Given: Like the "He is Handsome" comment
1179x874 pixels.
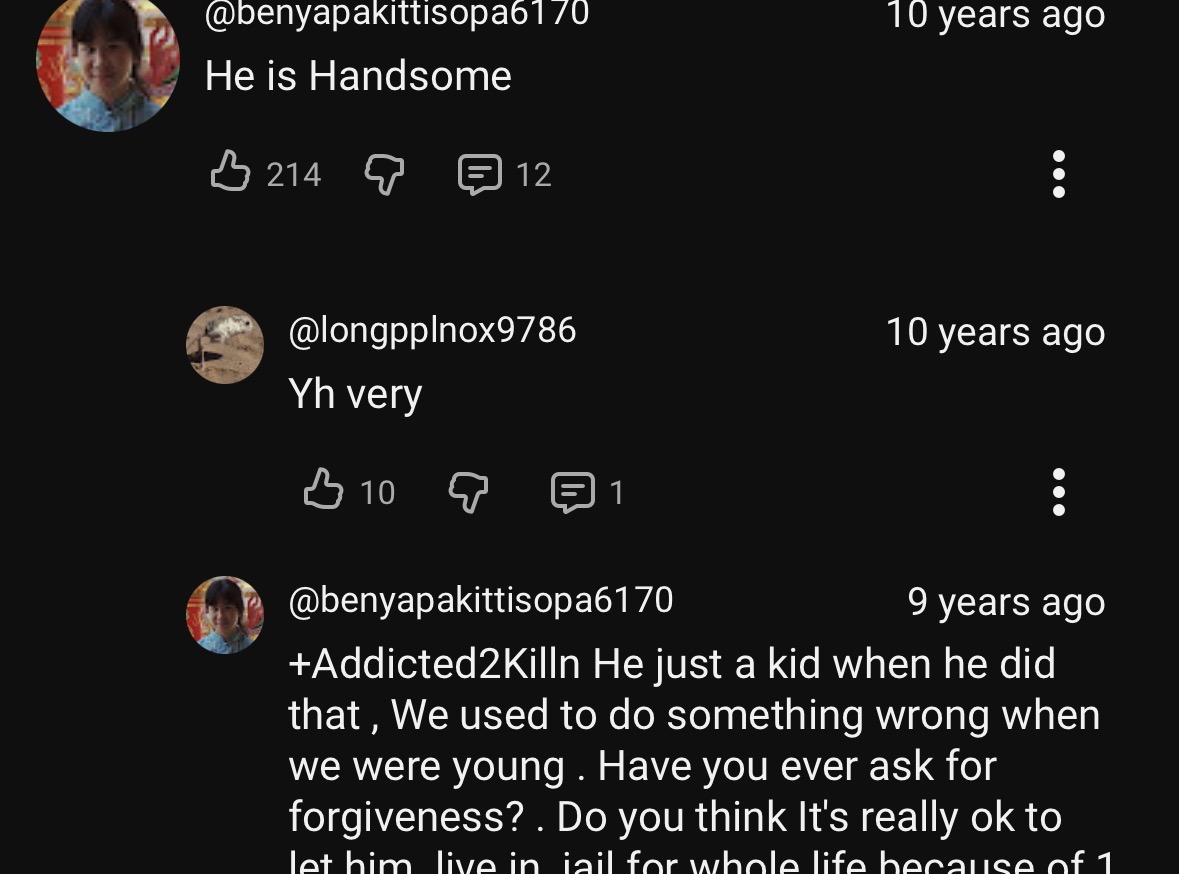Looking at the screenshot, I should click(231, 172).
